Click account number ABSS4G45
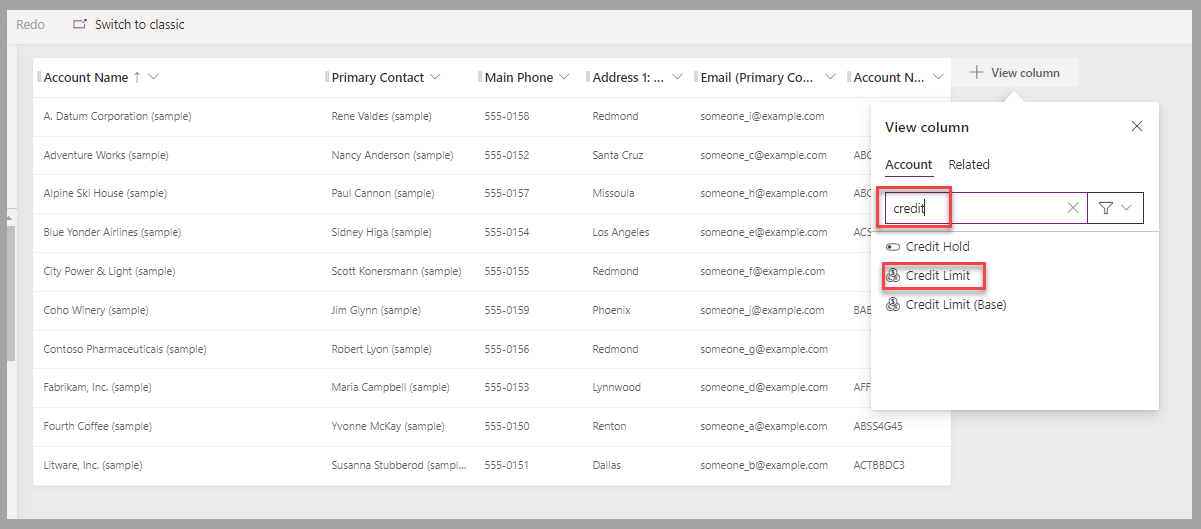Image resolution: width=1201 pixels, height=529 pixels. (x=878, y=426)
